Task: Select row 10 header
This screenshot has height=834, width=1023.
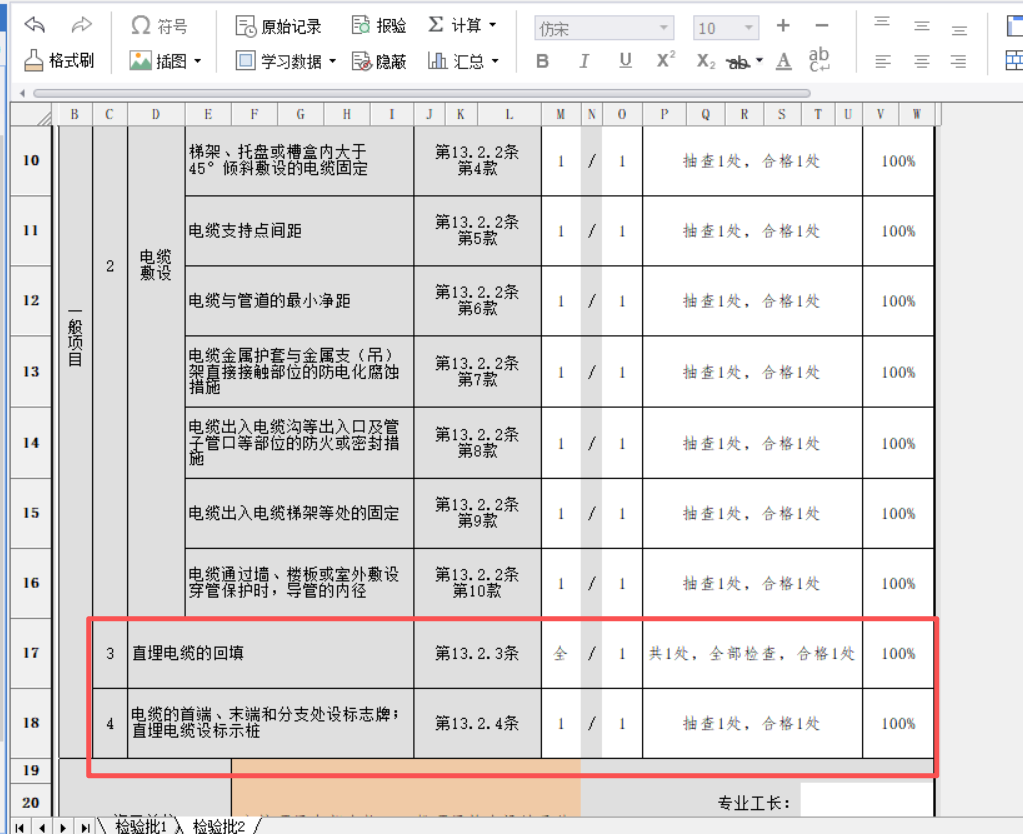Action: (x=31, y=161)
